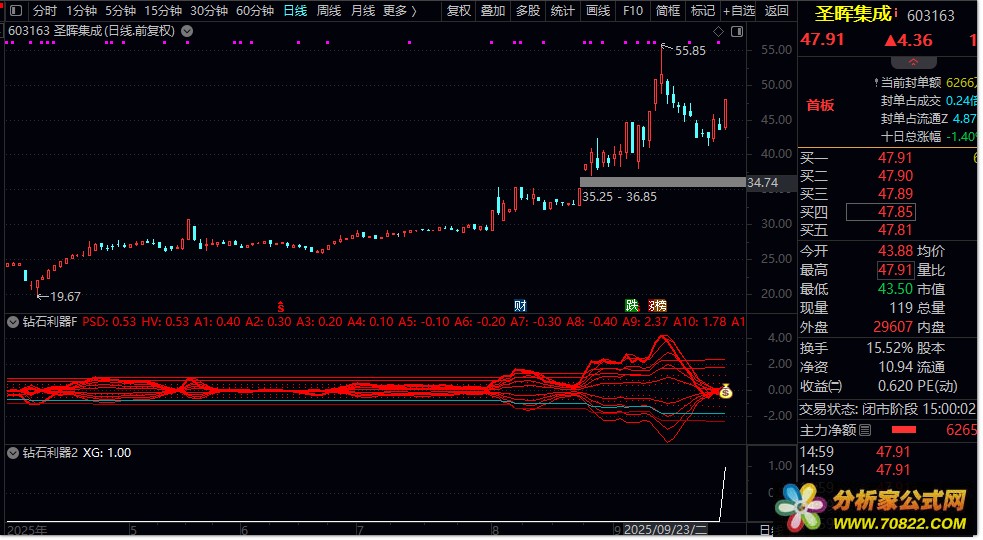Open dropdown next to 圣晖集成 chart title
This screenshot has width=983, height=540.
188,31
